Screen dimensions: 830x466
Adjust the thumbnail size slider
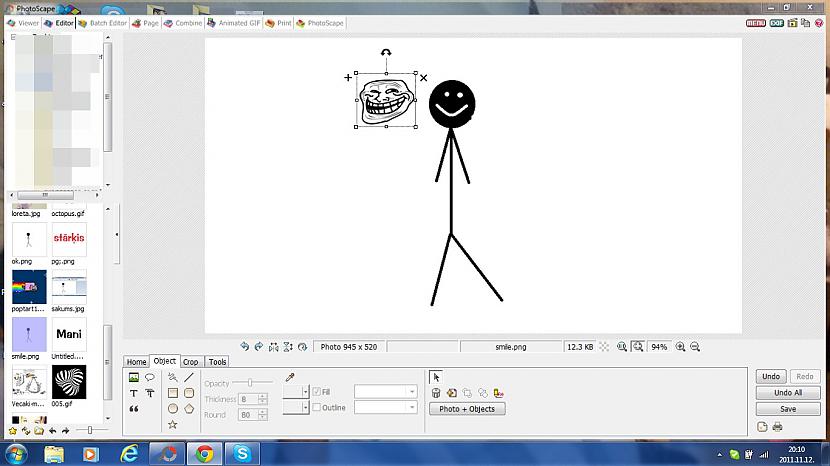click(x=91, y=430)
